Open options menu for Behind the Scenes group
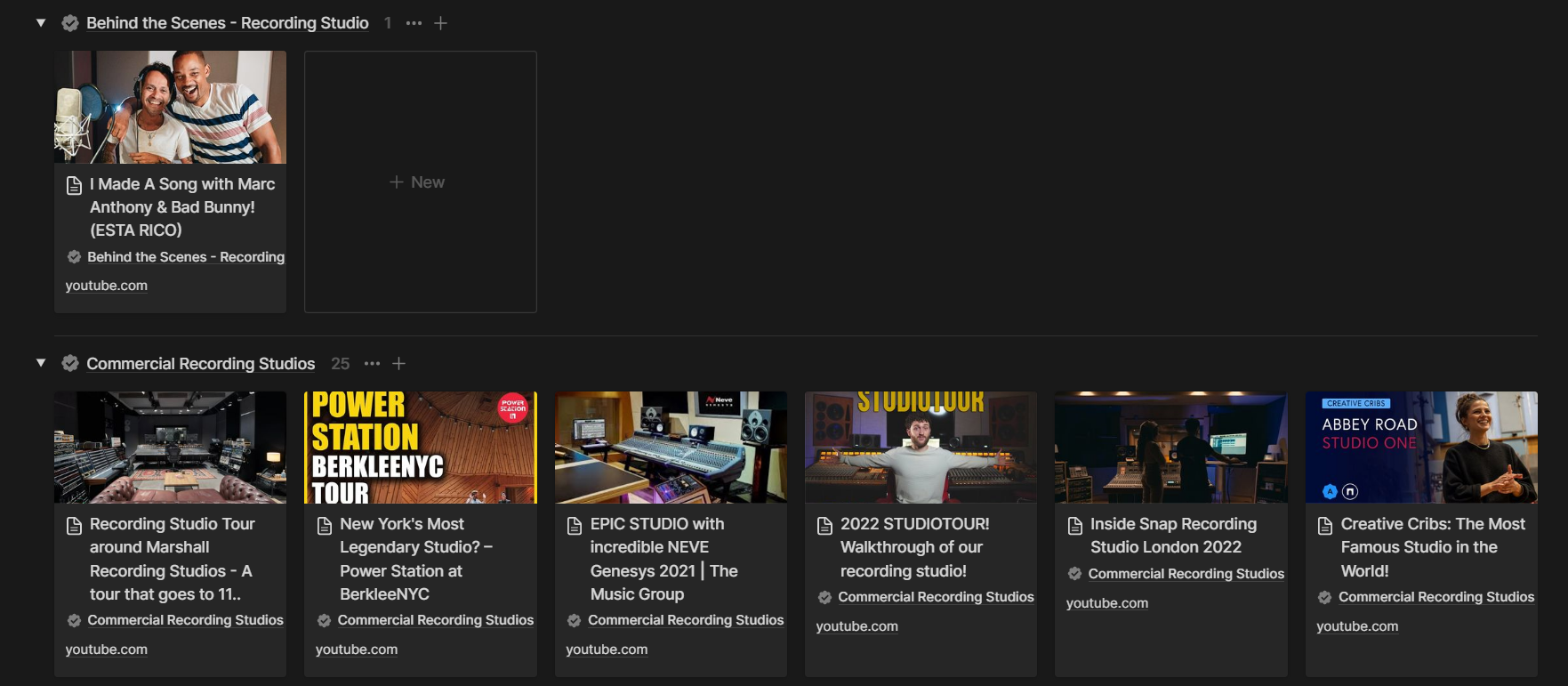 [414, 23]
